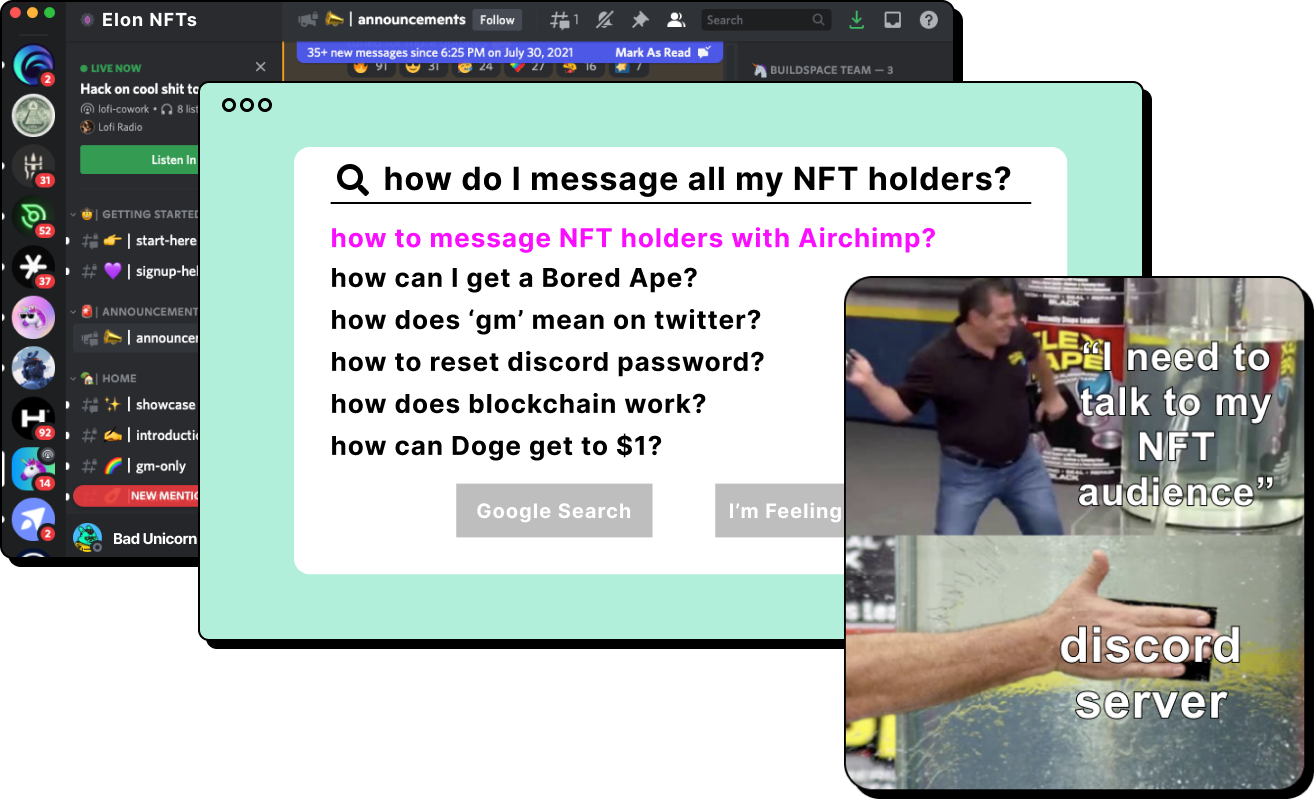
Task: Select the server icon with 92 badge
Action: [33, 418]
